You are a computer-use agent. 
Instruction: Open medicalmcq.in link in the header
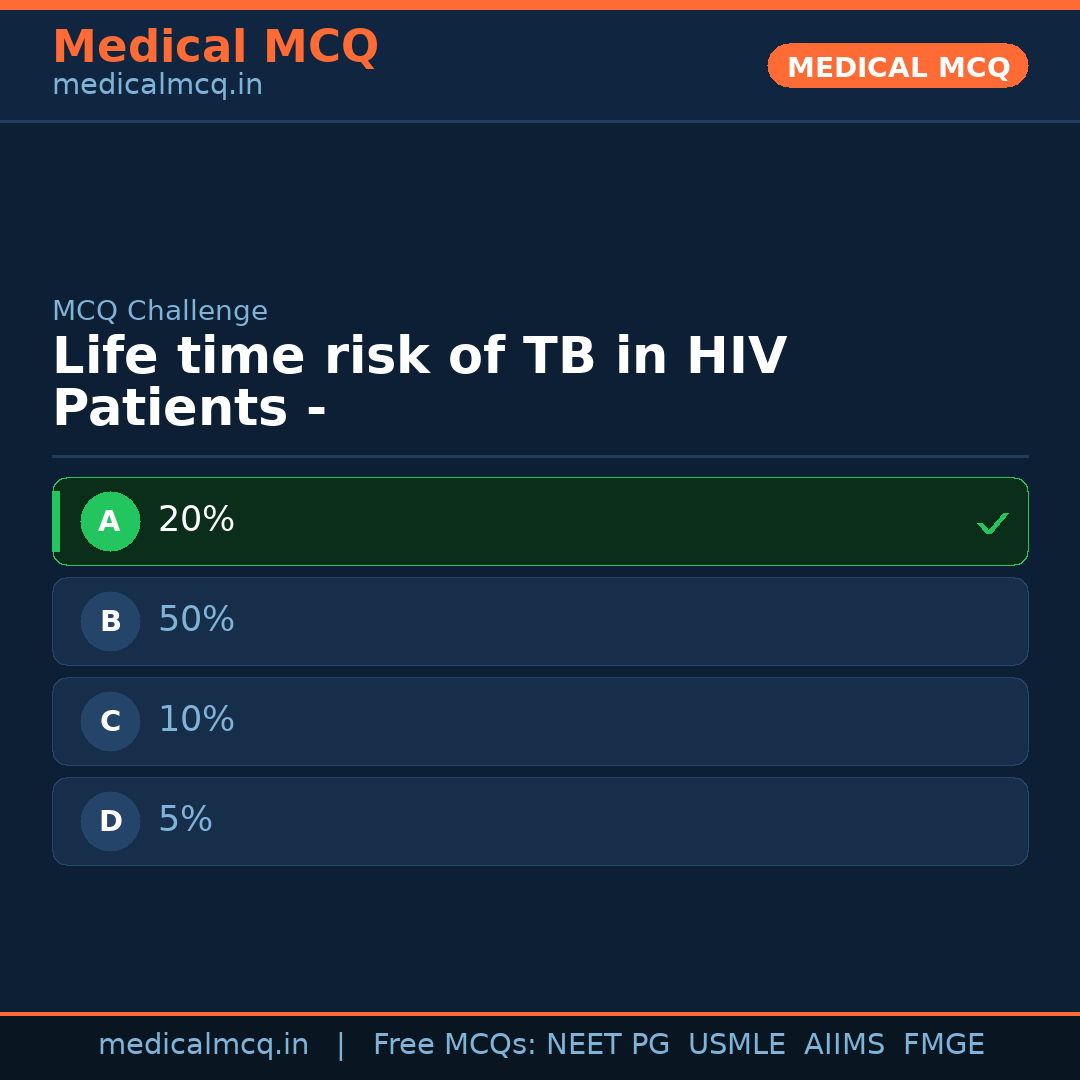click(157, 85)
